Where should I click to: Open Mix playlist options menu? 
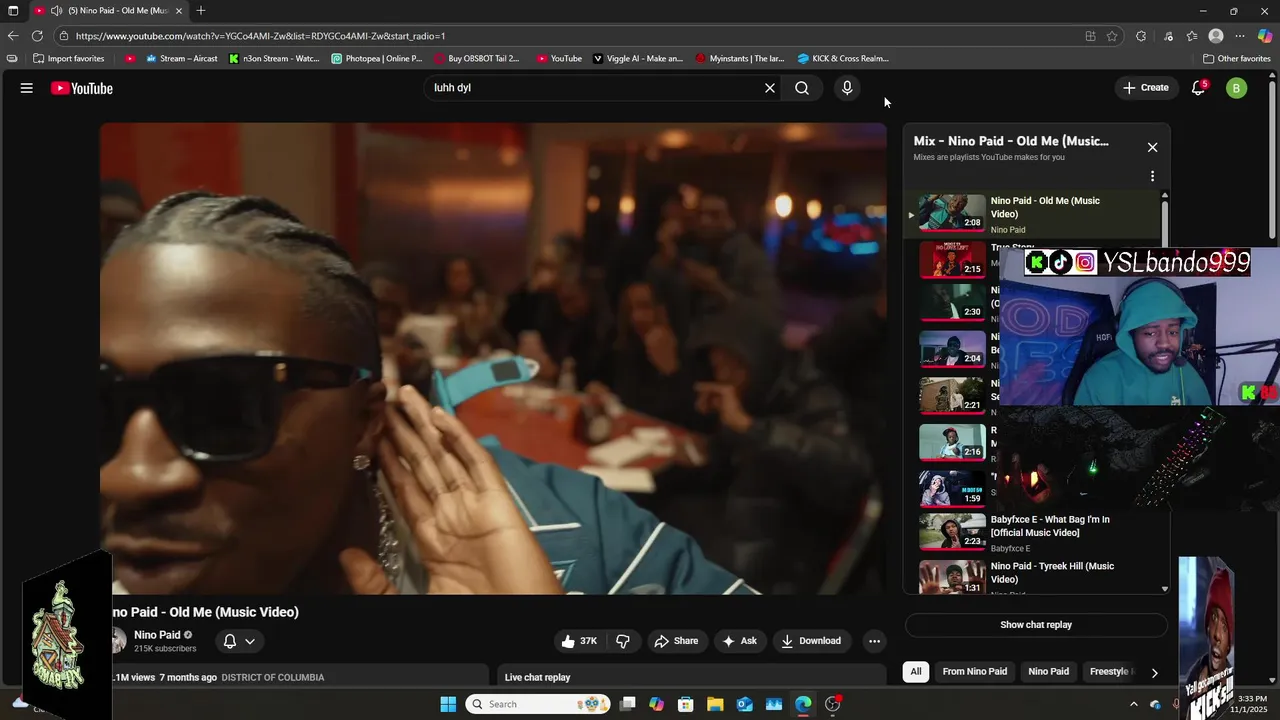pyautogui.click(x=1152, y=176)
